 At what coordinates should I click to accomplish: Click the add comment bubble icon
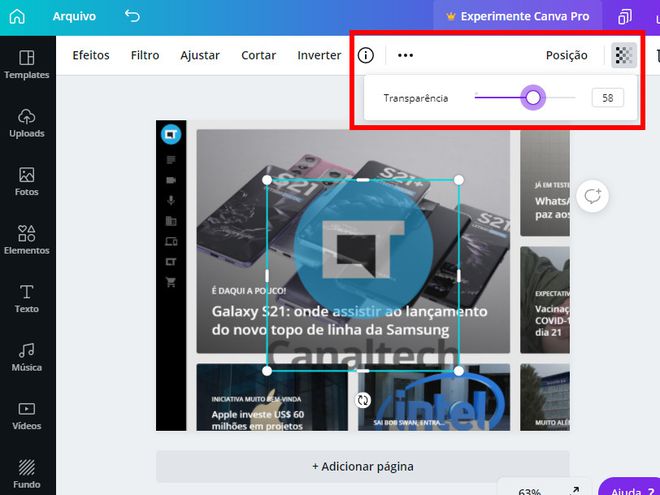(x=592, y=196)
